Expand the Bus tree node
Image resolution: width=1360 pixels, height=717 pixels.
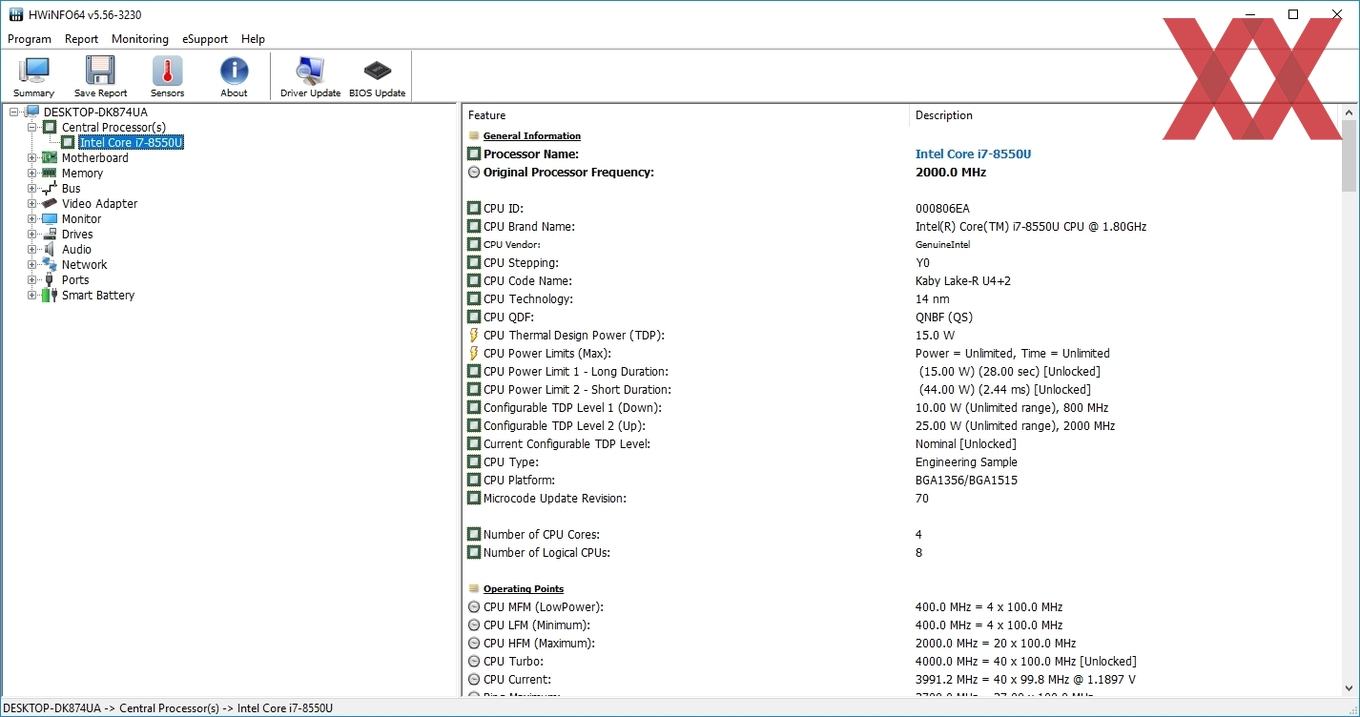(32, 188)
